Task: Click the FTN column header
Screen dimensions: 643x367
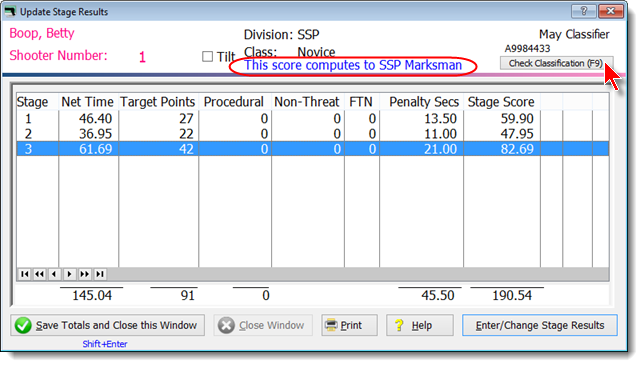Action: [x=361, y=102]
